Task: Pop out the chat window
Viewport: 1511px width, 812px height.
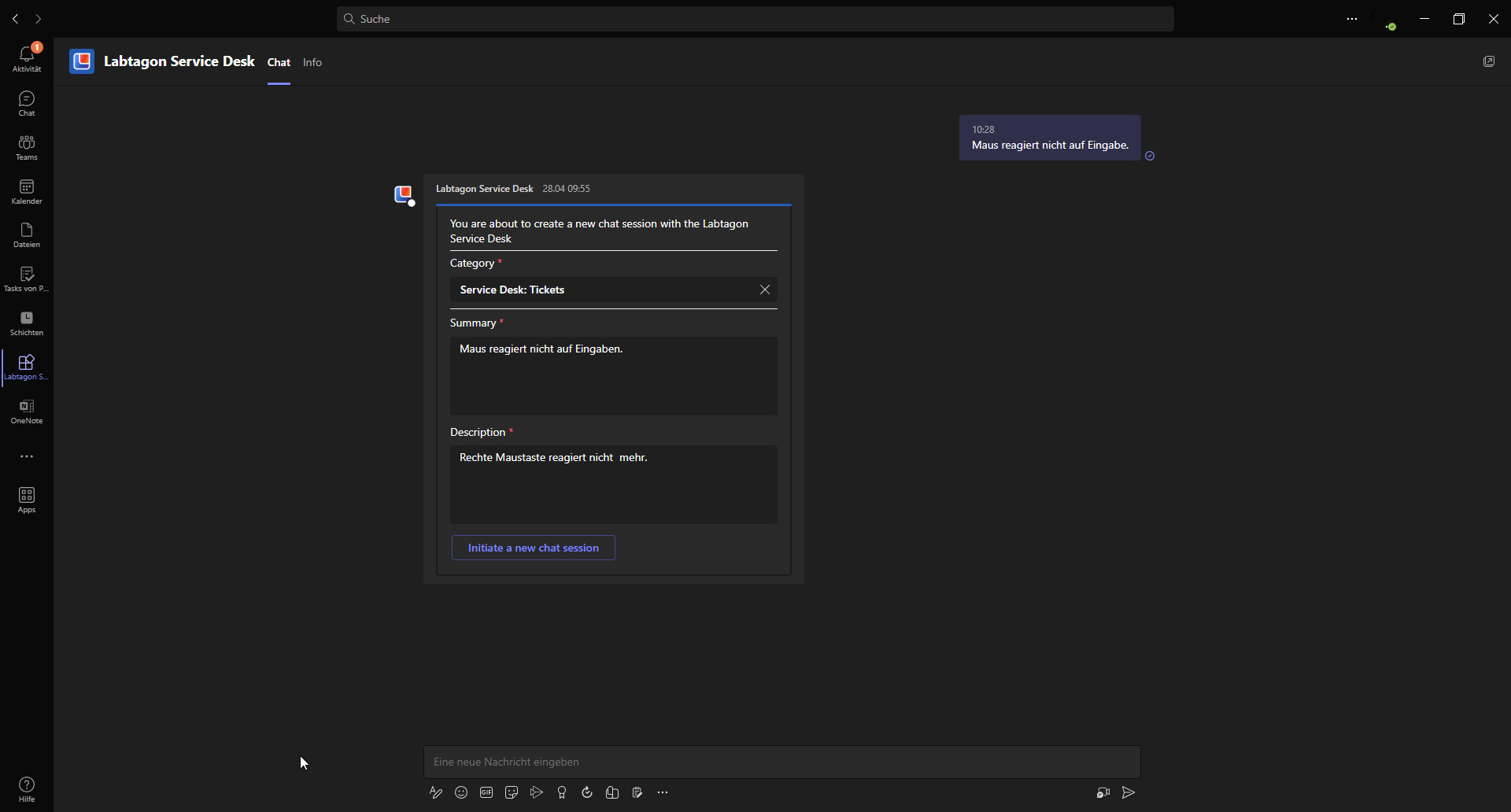Action: (1489, 61)
